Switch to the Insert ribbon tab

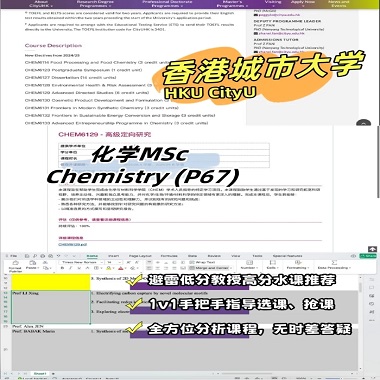pos(113,256)
